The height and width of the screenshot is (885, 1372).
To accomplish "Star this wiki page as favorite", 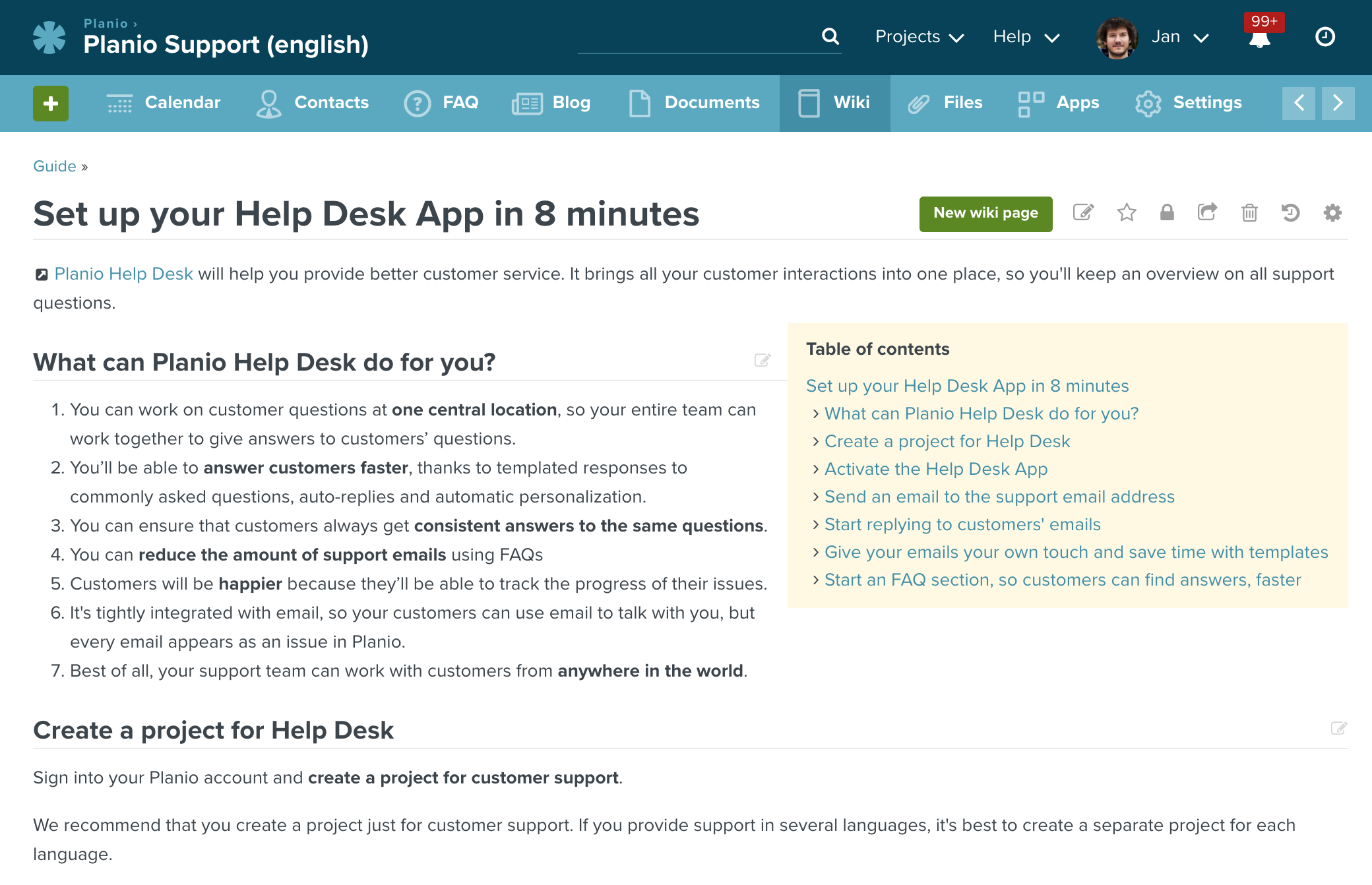I will click(1127, 212).
